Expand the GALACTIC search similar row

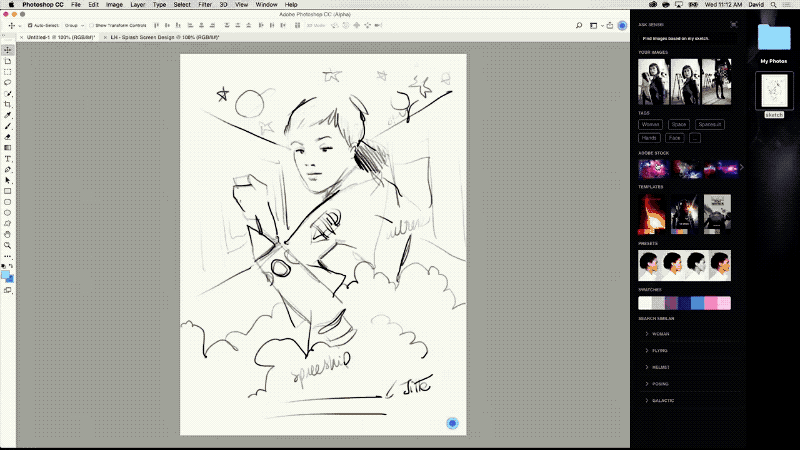689,401
